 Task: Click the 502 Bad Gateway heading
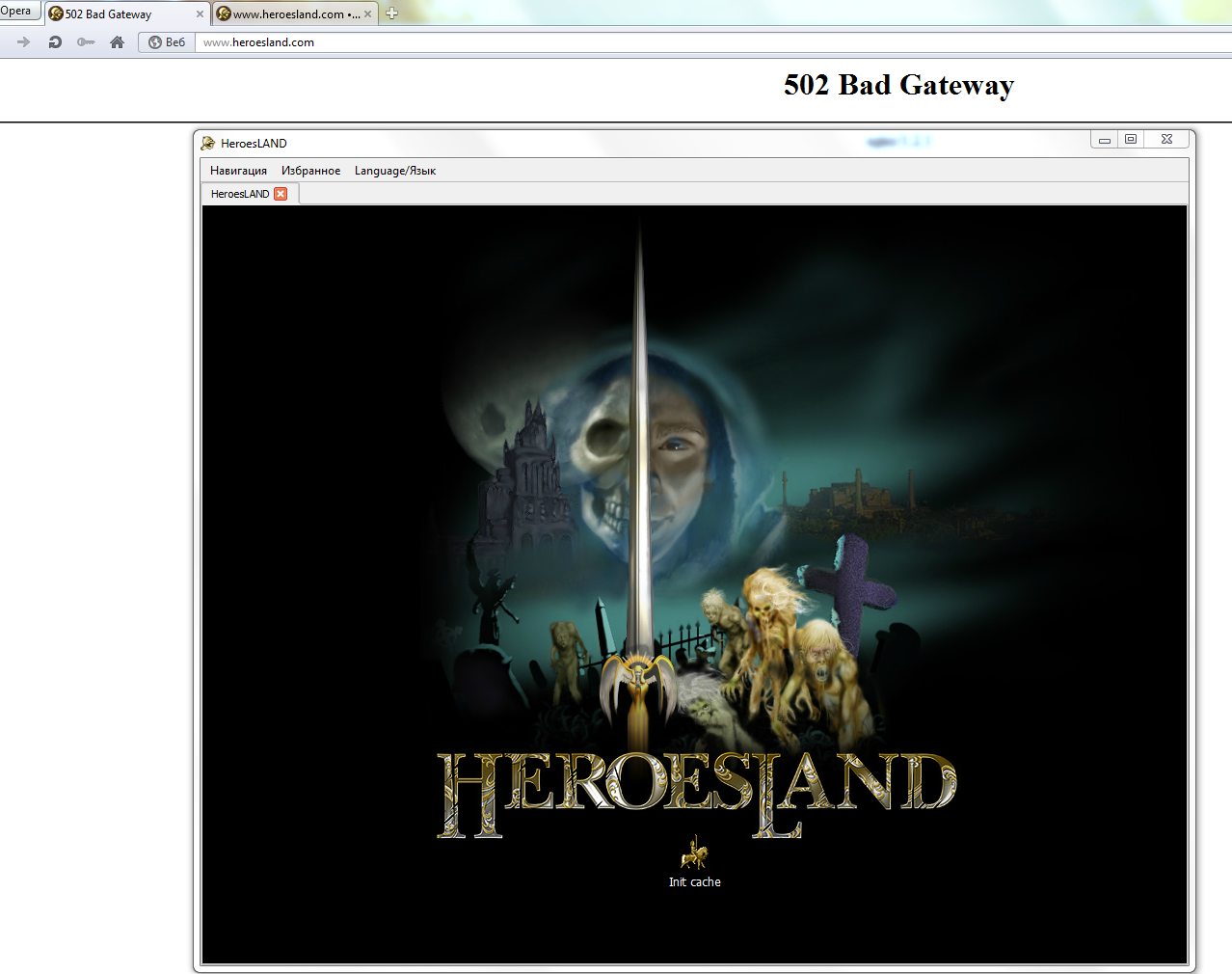pyautogui.click(x=898, y=85)
